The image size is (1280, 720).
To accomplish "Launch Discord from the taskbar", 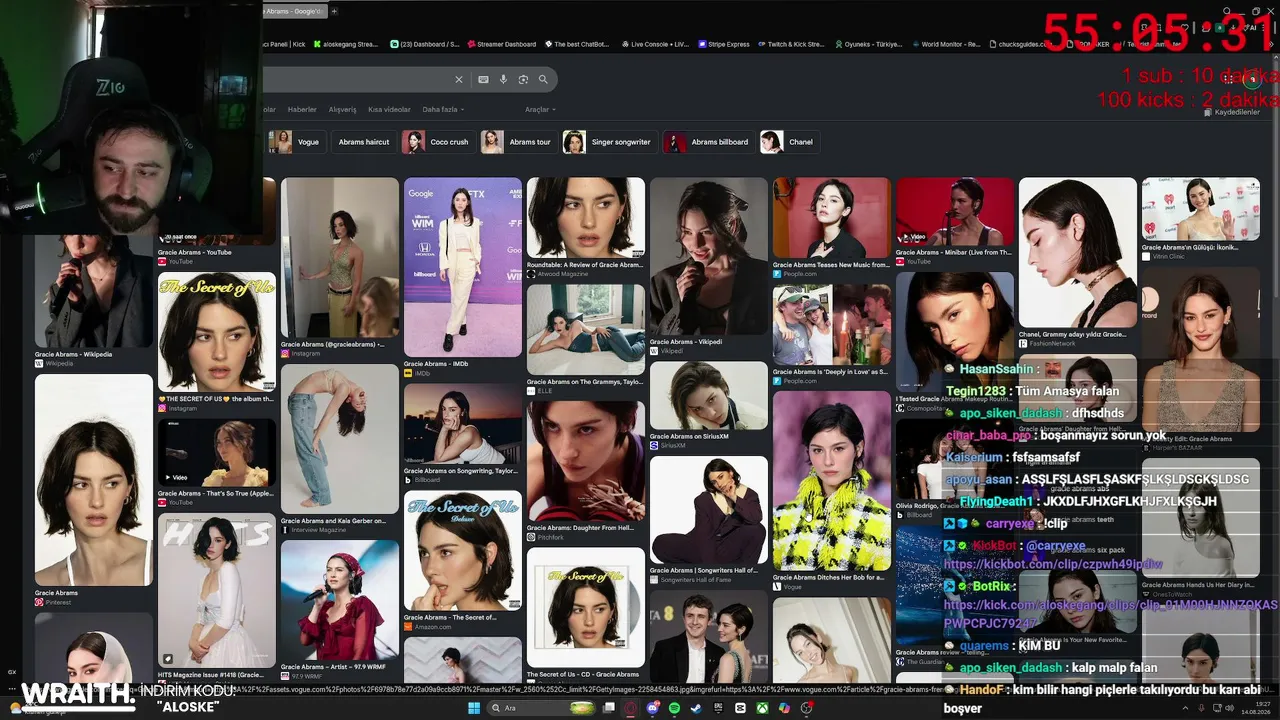I will pos(653,708).
